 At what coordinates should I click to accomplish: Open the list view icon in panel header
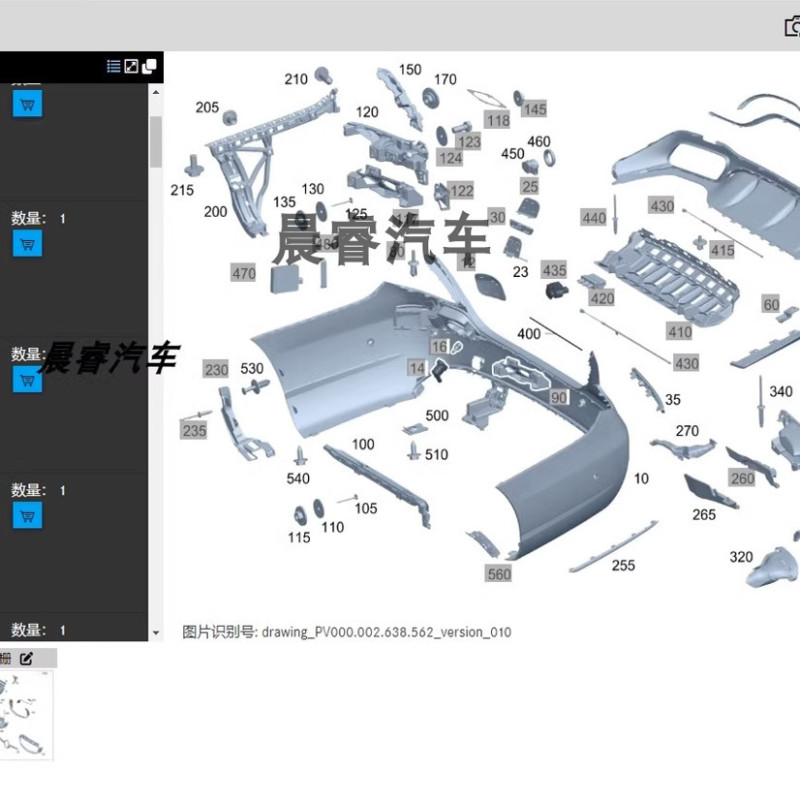point(113,66)
